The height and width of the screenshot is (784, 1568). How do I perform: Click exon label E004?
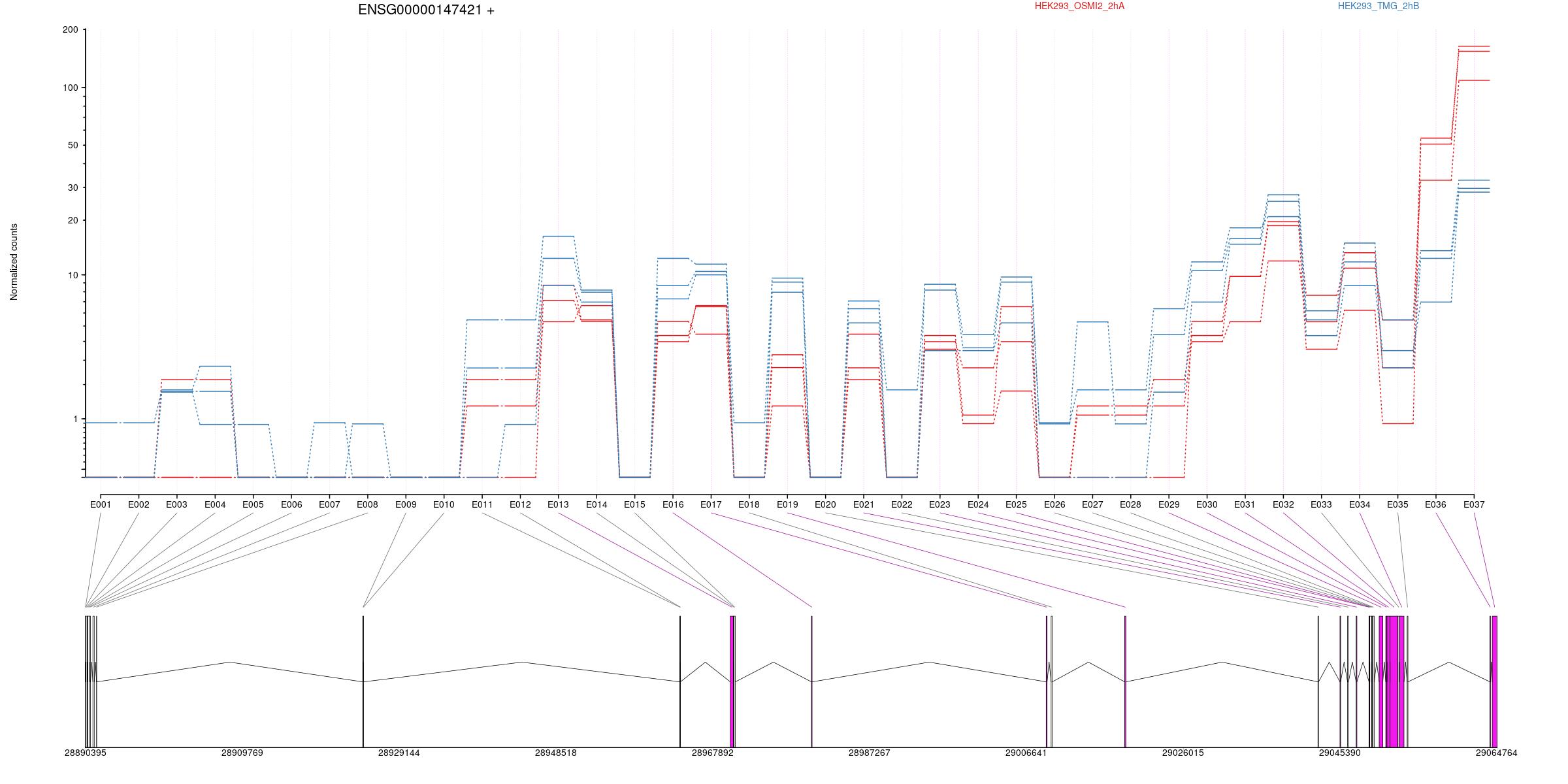point(215,504)
